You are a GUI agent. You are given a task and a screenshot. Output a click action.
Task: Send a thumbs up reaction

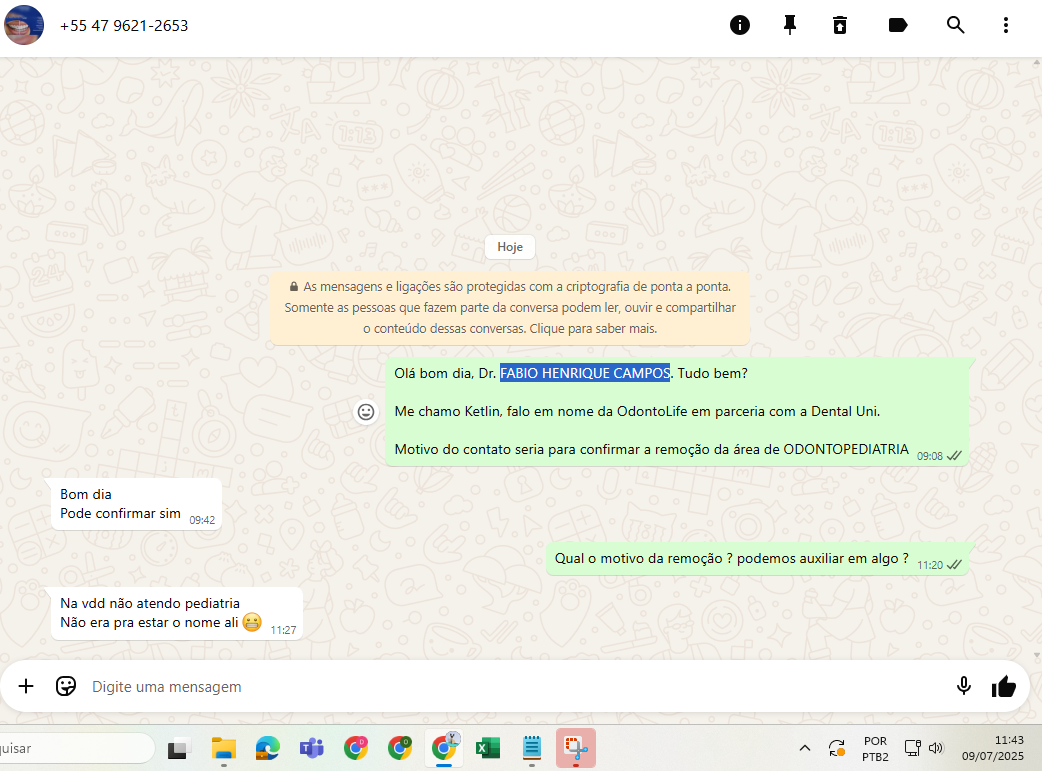1003,686
